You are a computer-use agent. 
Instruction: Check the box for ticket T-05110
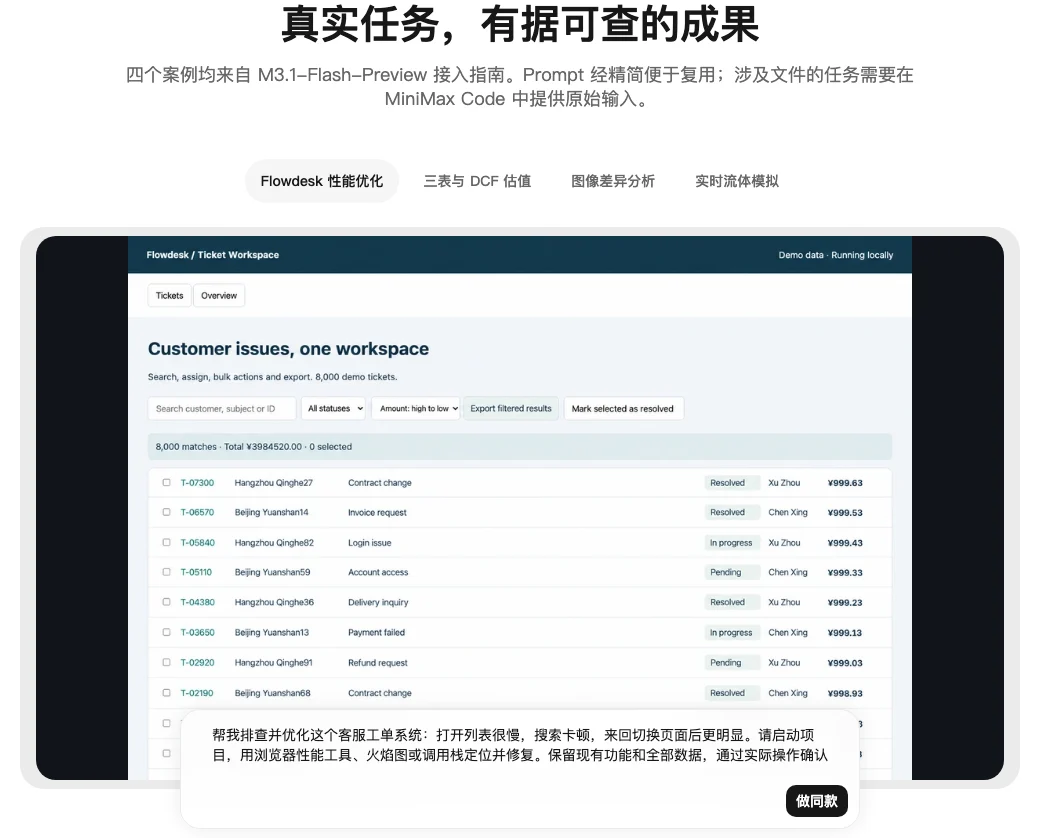click(x=166, y=572)
